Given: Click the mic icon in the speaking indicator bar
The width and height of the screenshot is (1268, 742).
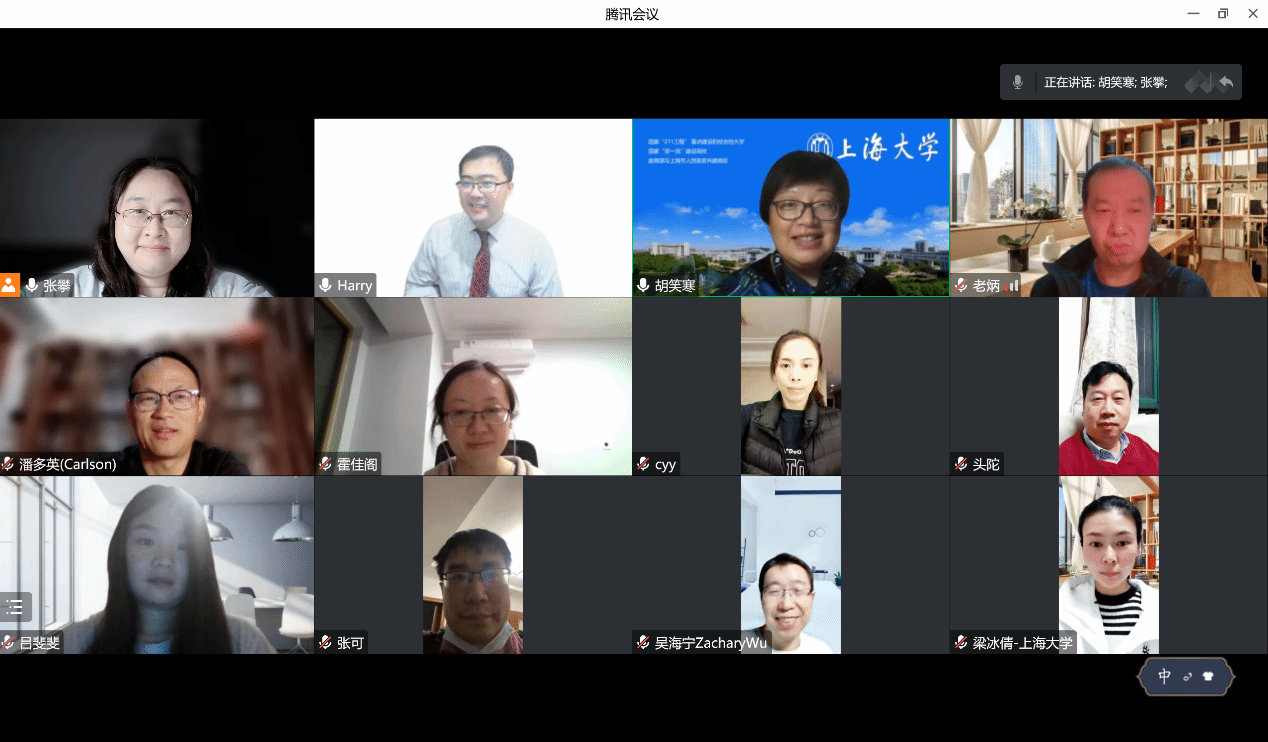Looking at the screenshot, I should (1018, 82).
